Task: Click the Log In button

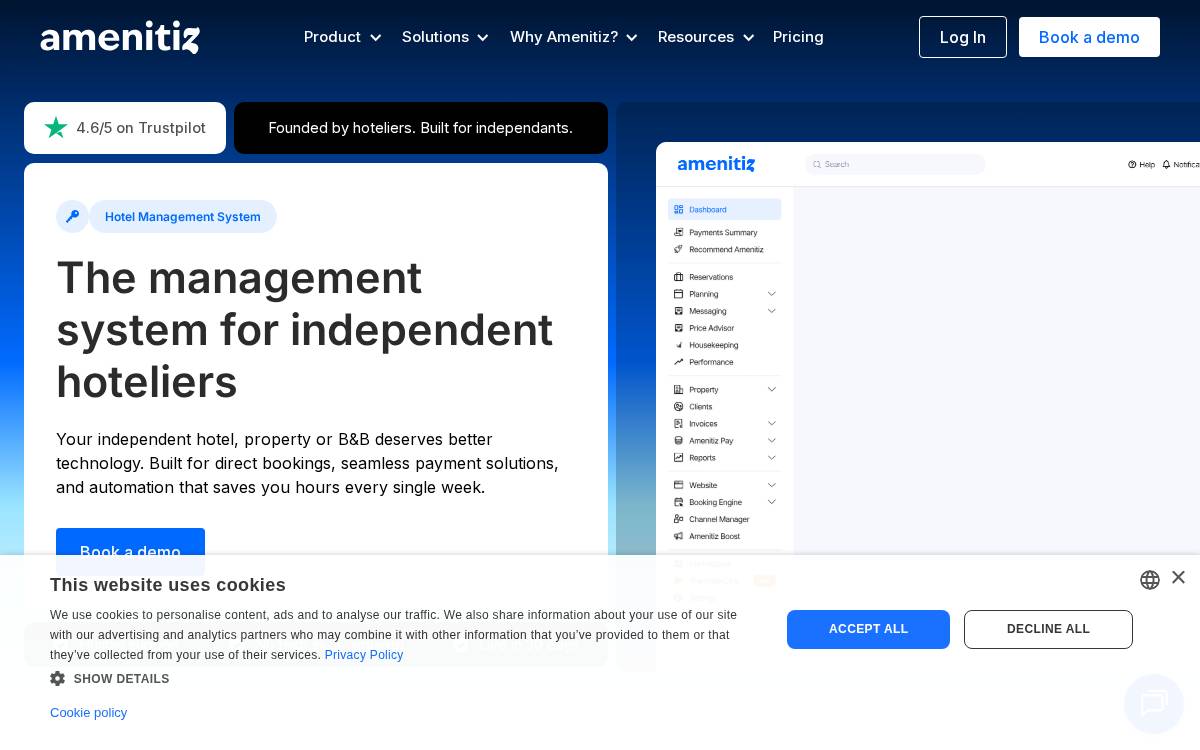Action: [963, 37]
